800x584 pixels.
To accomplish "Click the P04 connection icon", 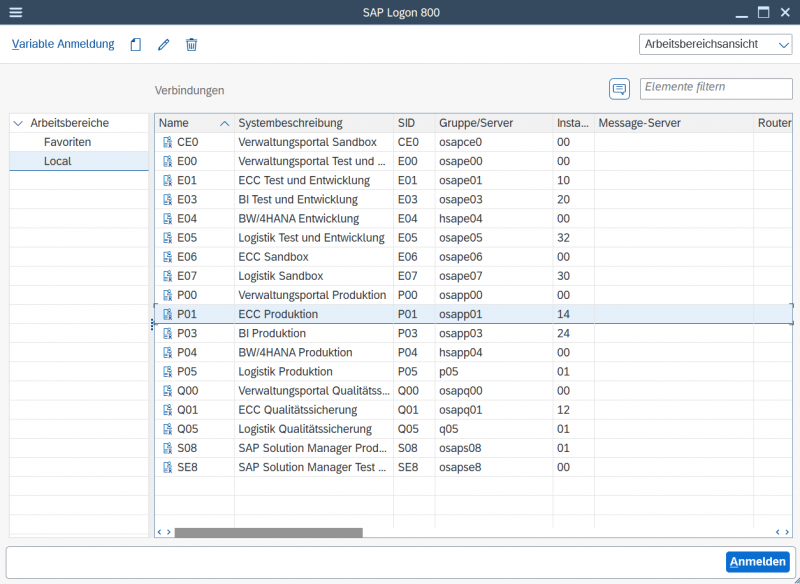I will pyautogui.click(x=167, y=352).
